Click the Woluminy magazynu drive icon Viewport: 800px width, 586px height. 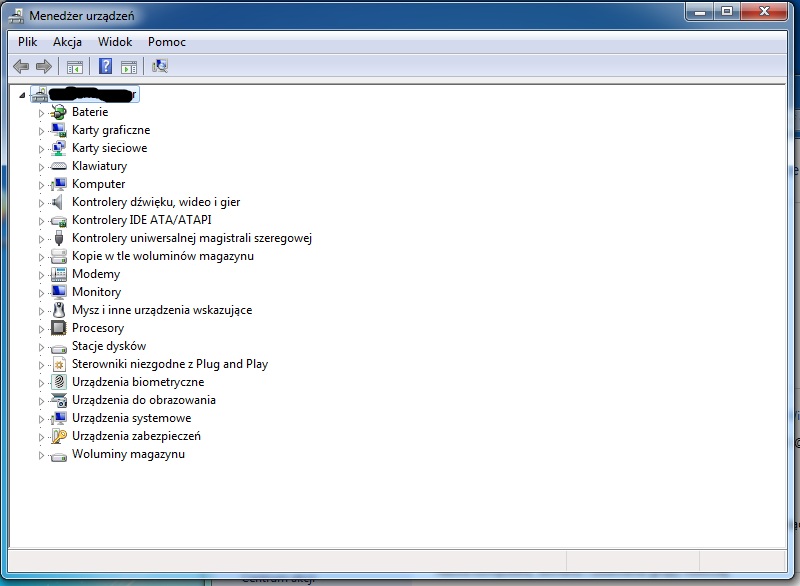59,457
